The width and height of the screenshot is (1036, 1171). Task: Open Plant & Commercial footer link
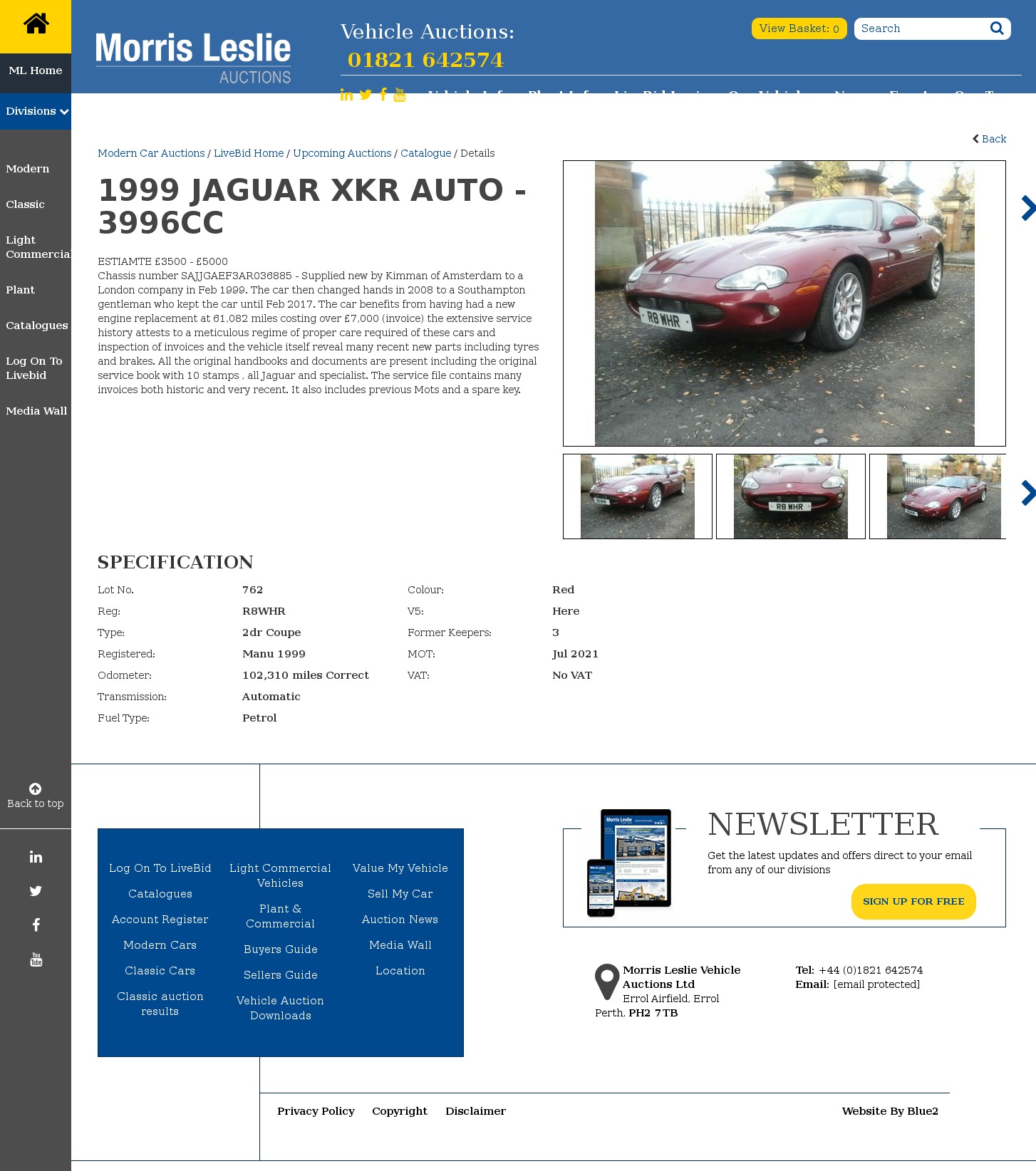281,916
